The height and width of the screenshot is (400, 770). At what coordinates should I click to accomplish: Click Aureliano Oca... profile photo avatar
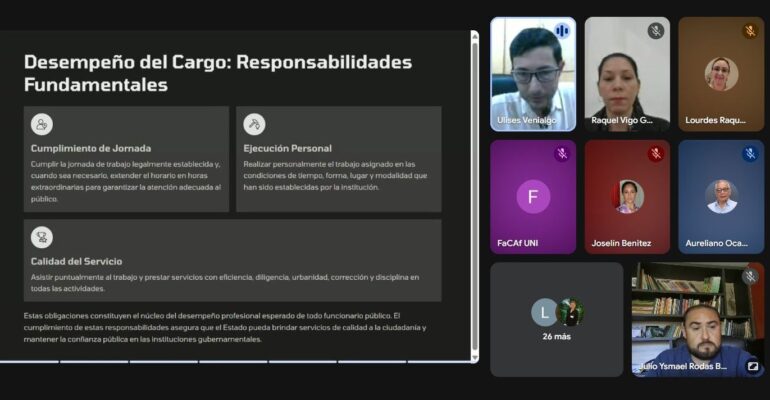coord(722,196)
